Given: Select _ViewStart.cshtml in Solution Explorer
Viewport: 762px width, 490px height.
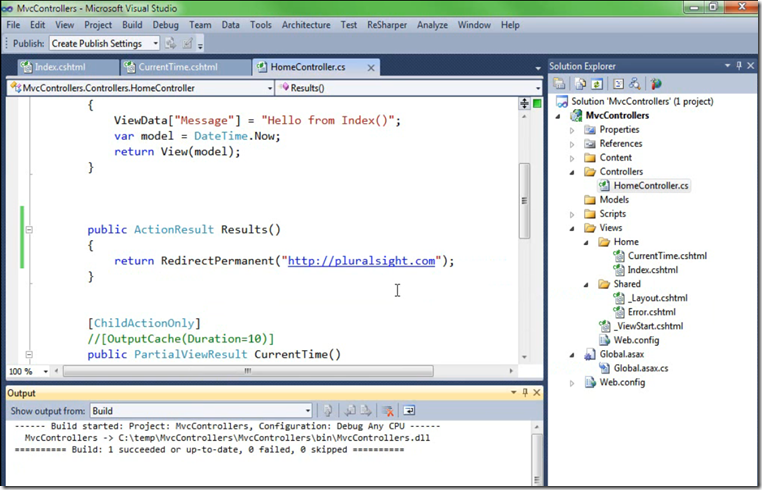Looking at the screenshot, I should click(648, 326).
